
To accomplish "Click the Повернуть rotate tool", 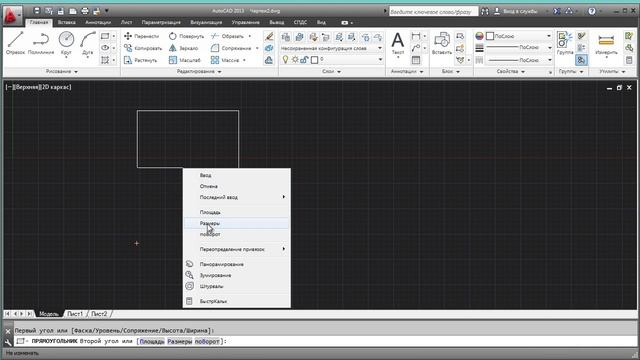I will point(186,36).
